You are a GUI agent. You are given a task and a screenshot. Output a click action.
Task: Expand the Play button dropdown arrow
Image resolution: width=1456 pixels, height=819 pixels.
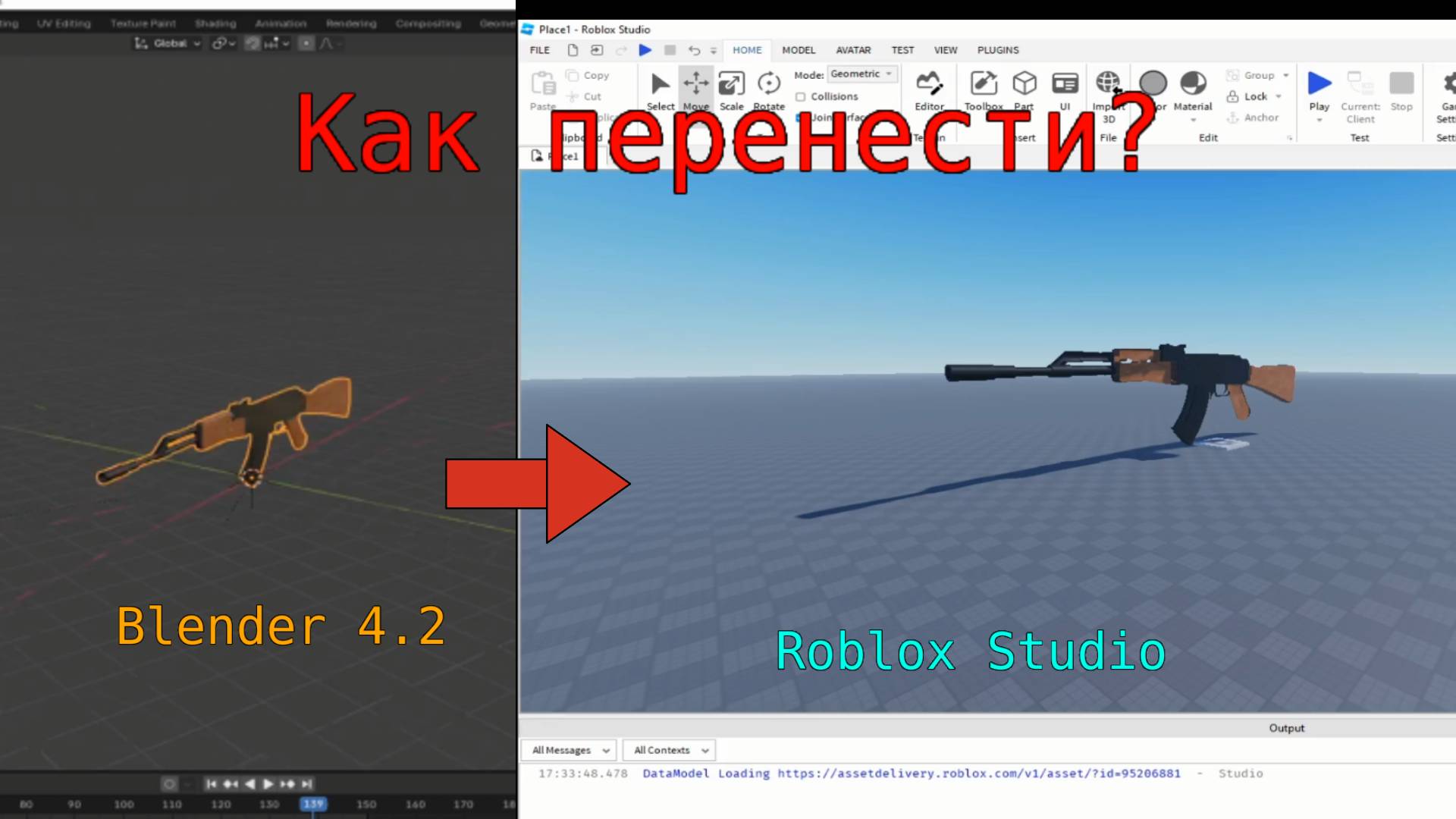tap(1319, 120)
